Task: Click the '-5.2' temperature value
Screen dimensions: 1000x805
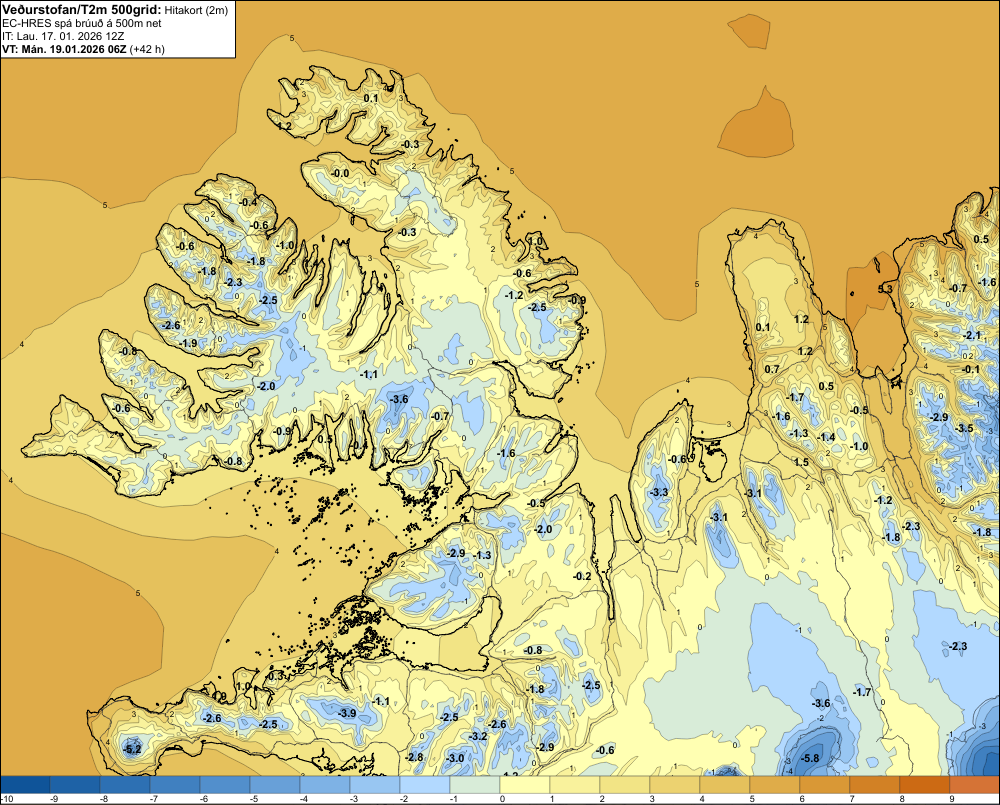Action: coord(132,749)
